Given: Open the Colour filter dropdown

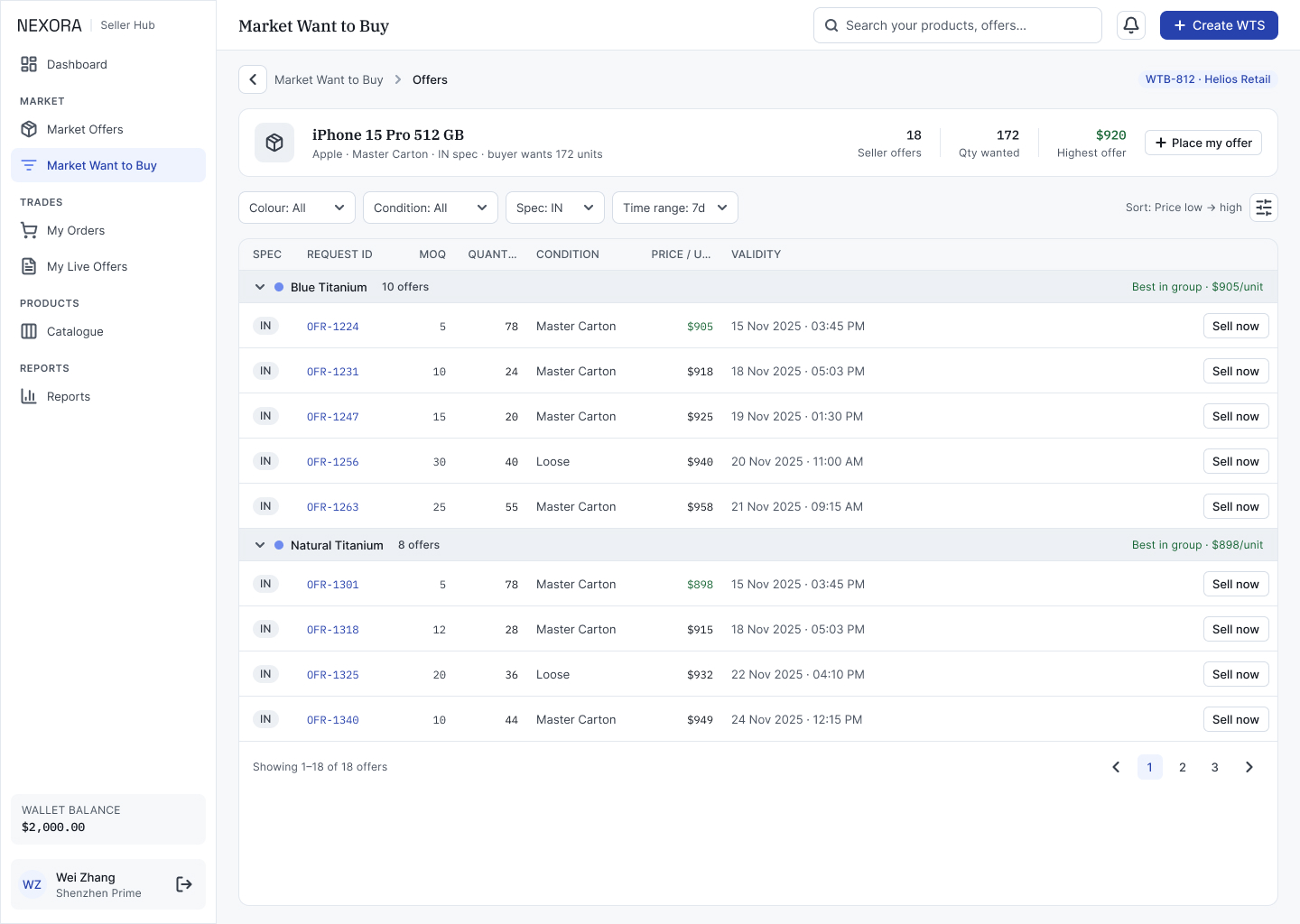Looking at the screenshot, I should (297, 208).
